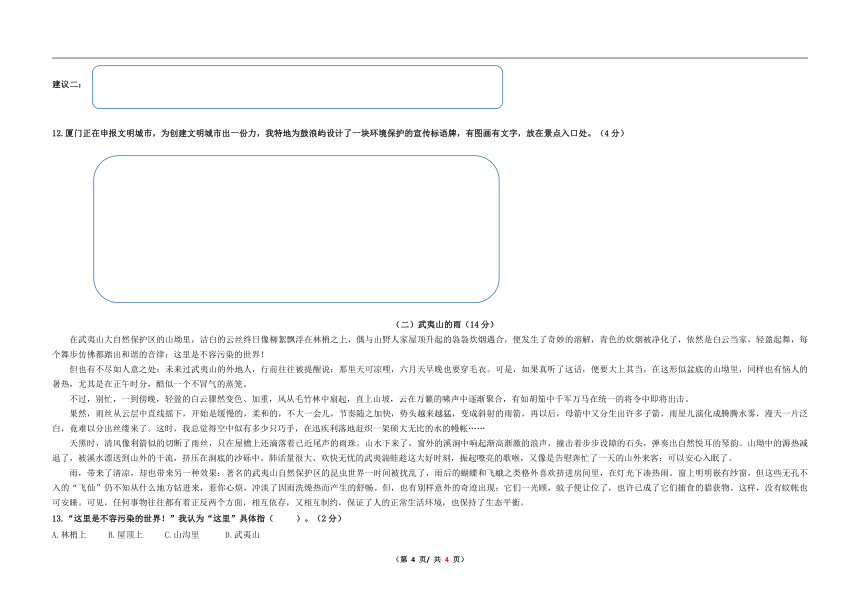Click paragraph starting 但也有不尽如人意之处

(x=430, y=377)
